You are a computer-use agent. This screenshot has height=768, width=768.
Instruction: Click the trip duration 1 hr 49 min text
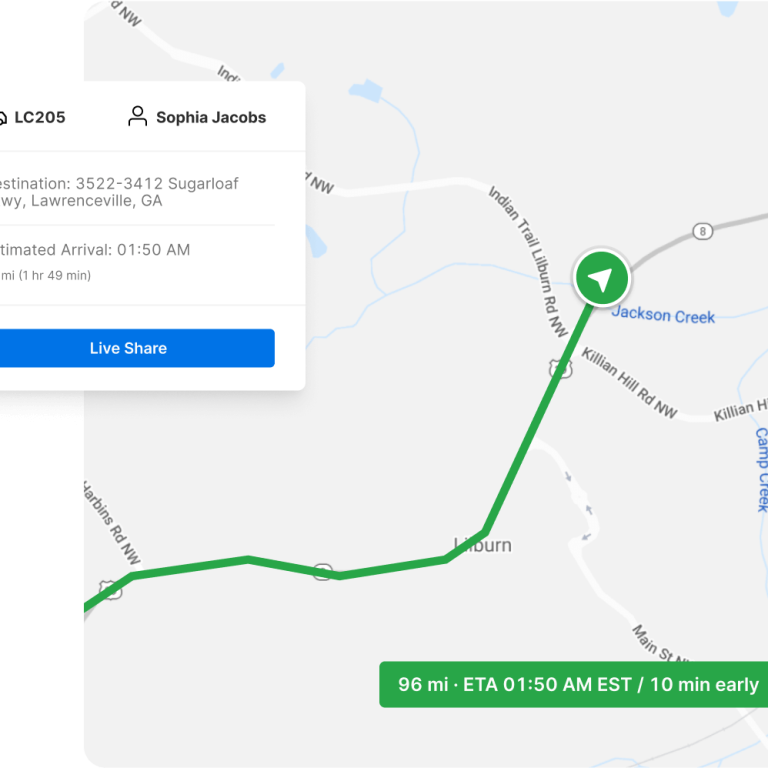click(x=54, y=275)
